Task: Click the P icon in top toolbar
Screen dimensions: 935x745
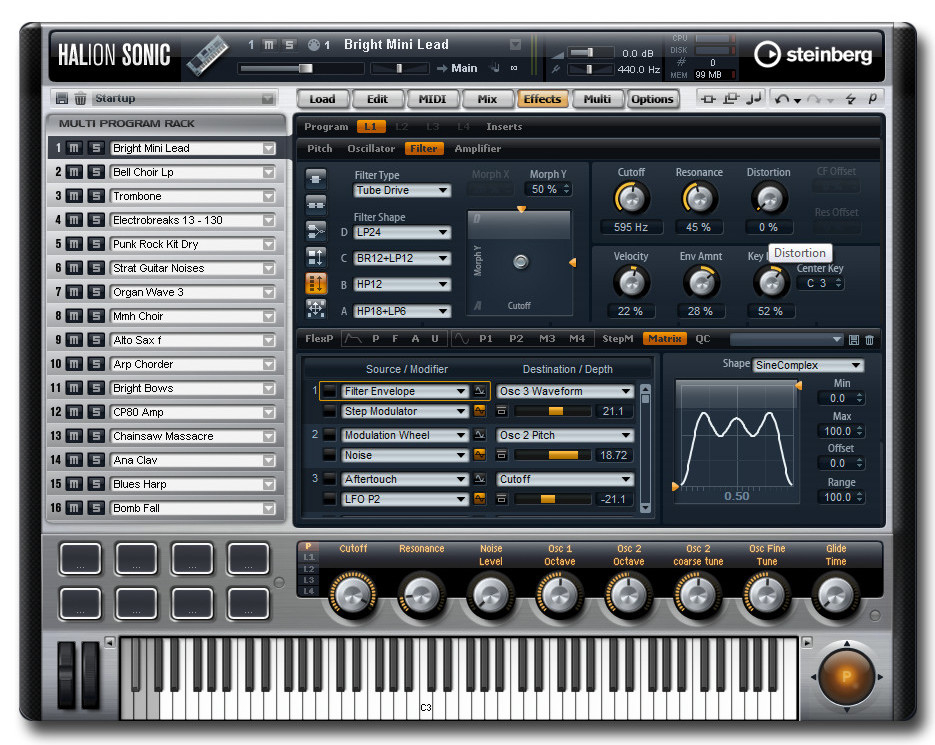Action: pos(872,98)
